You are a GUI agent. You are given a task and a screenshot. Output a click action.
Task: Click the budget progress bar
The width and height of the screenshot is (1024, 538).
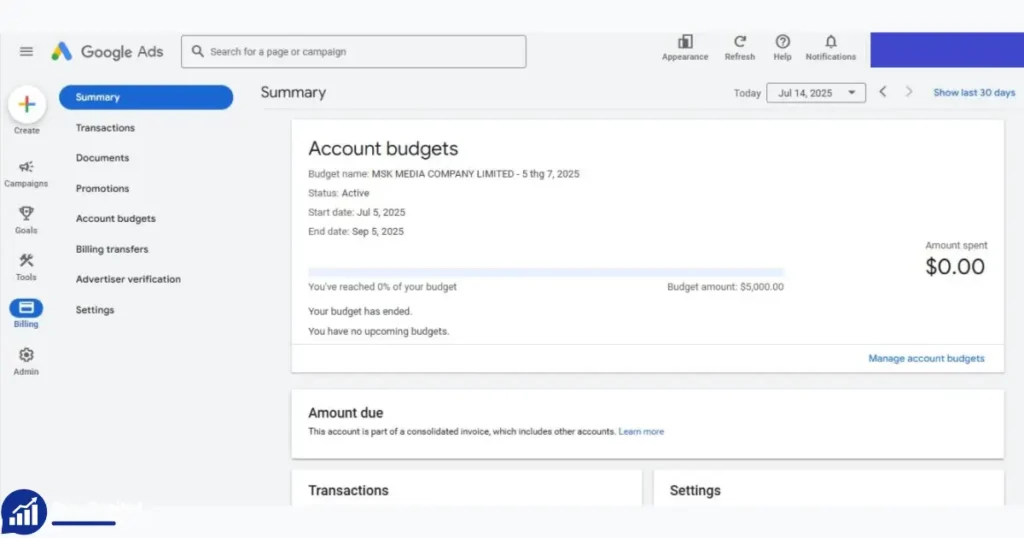point(546,272)
